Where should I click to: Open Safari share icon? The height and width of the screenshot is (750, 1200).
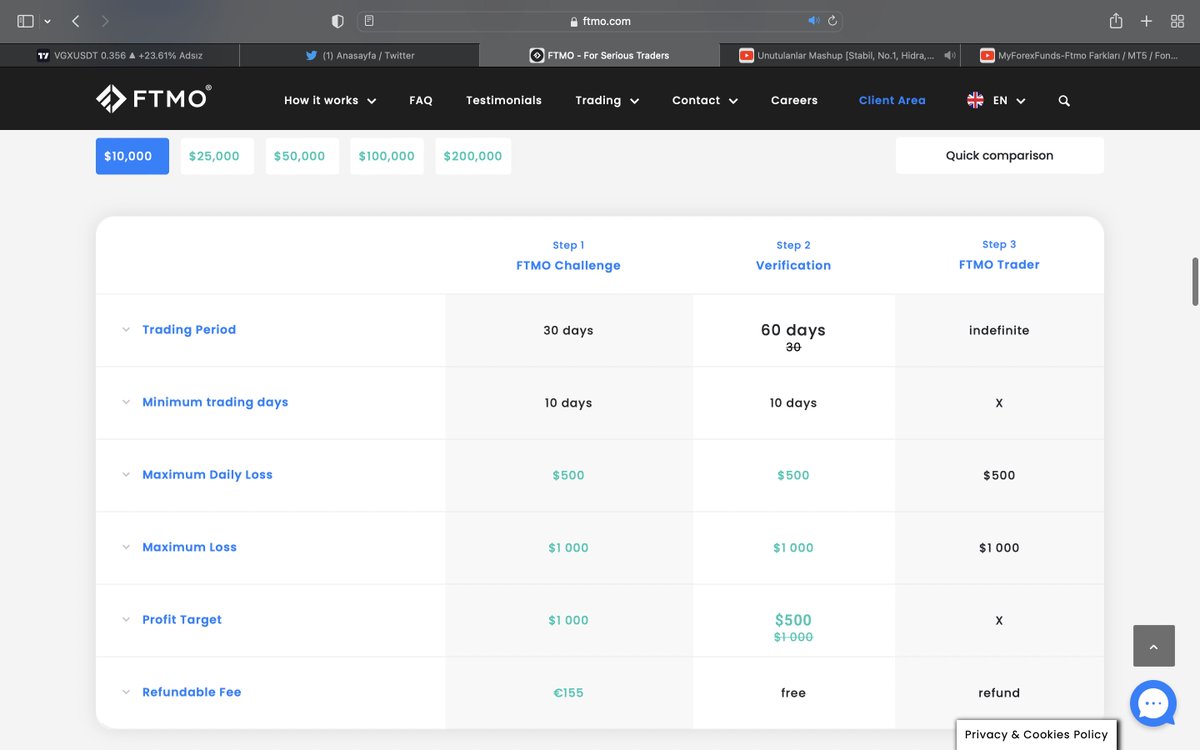1116,21
